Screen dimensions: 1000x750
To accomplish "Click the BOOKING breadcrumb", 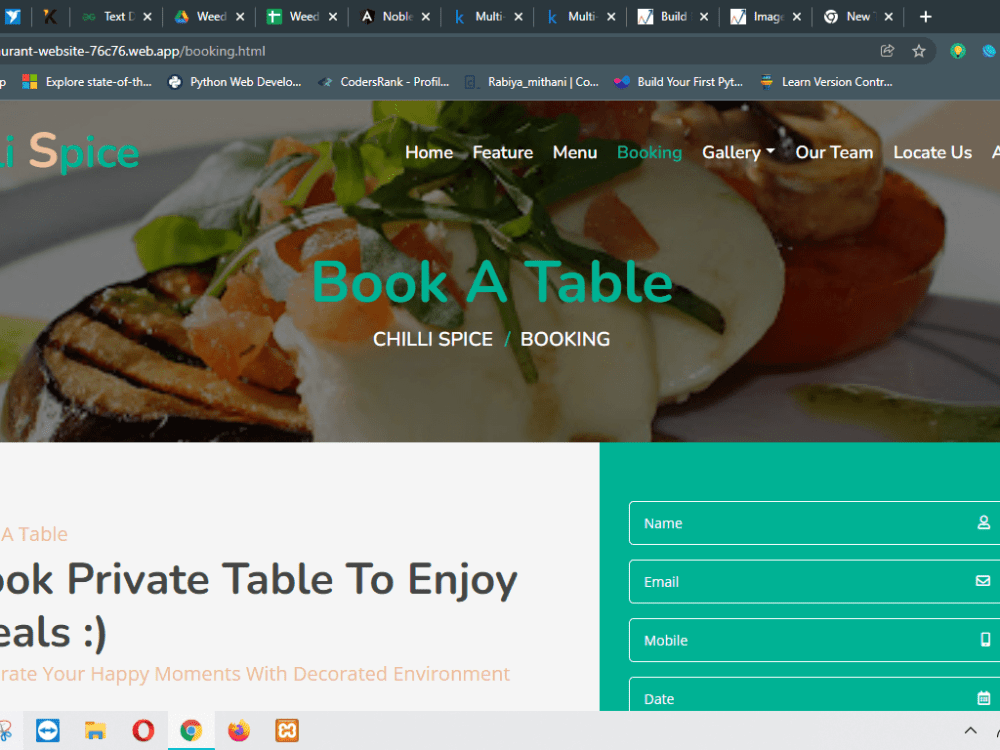I will pyautogui.click(x=565, y=339).
